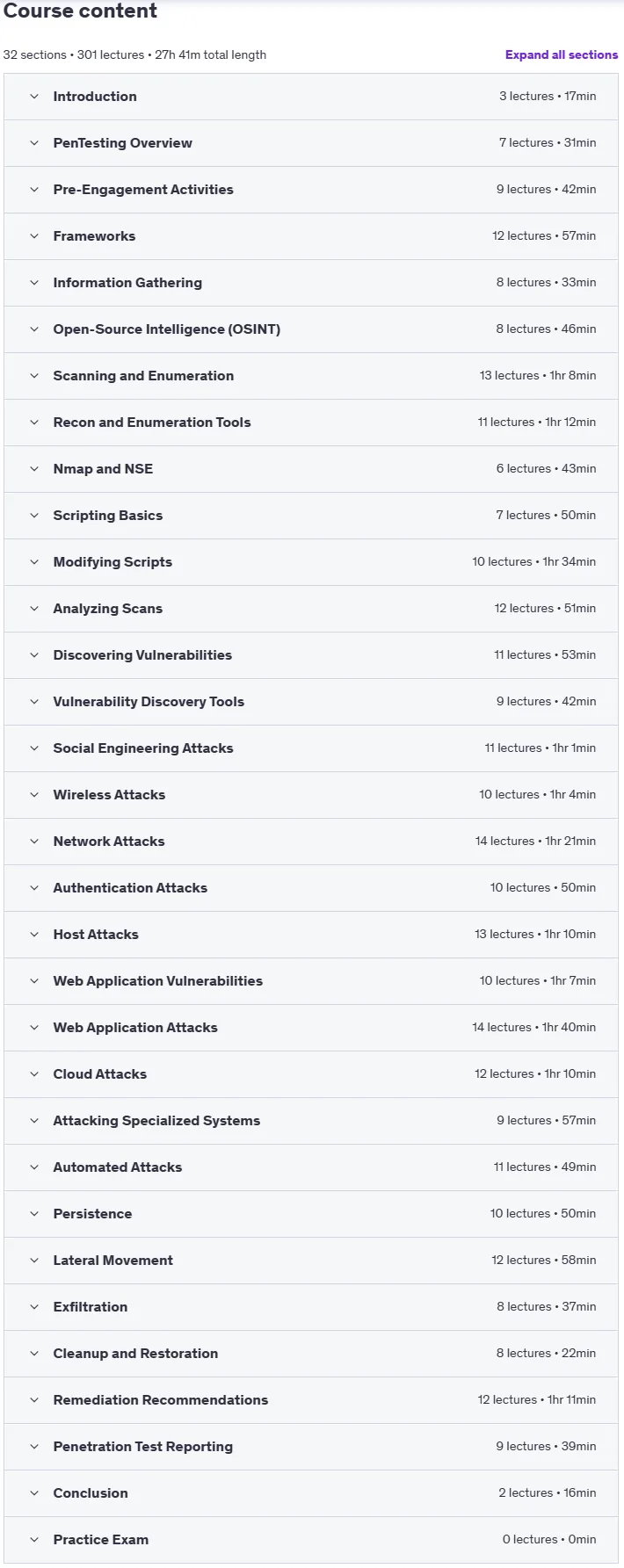This screenshot has height=1568, width=624.
Task: Open the Remediation Recommendations section
Action: point(311,1400)
